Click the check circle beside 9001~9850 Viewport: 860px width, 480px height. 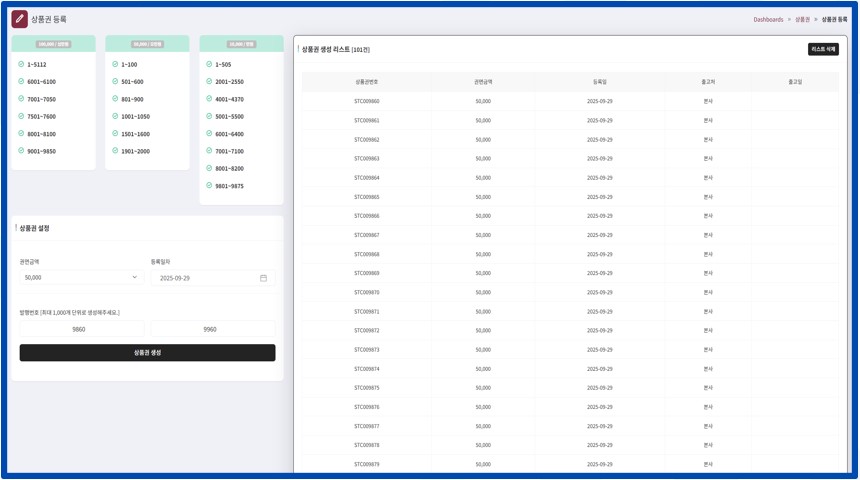tap(21, 151)
